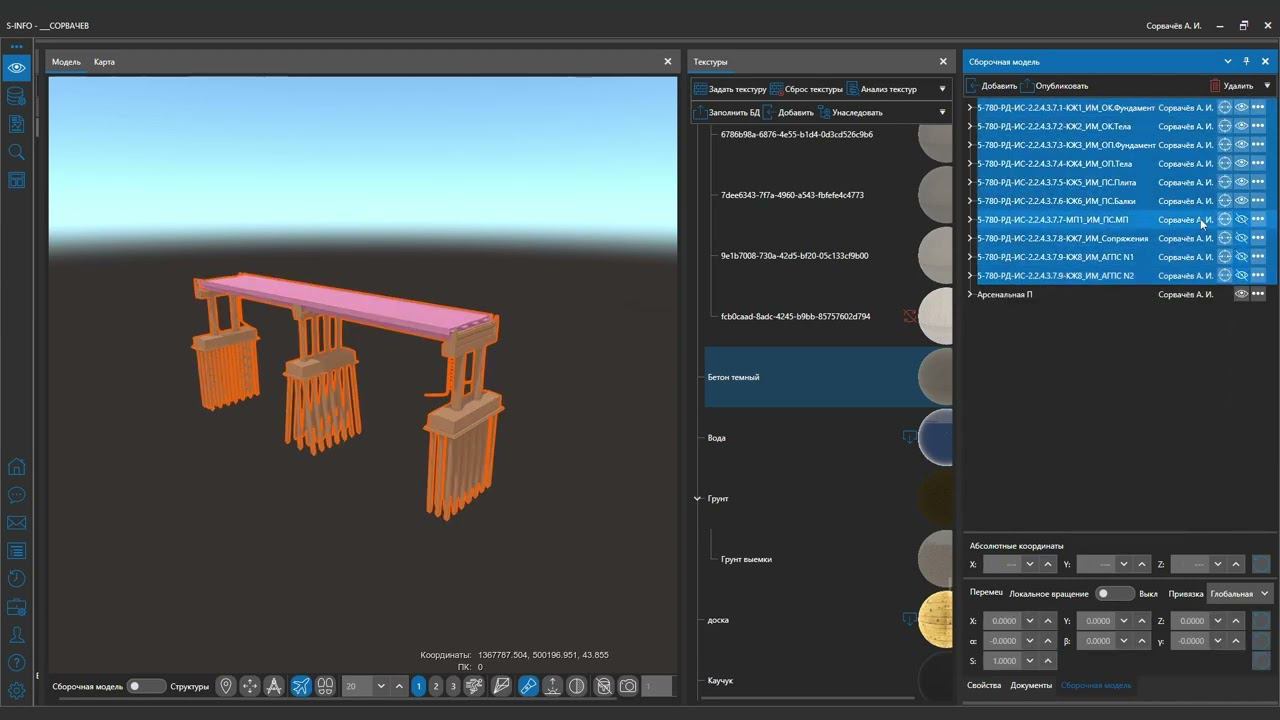This screenshot has height=720, width=1280.
Task: Click the Опубликовать button
Action: tap(1054, 86)
